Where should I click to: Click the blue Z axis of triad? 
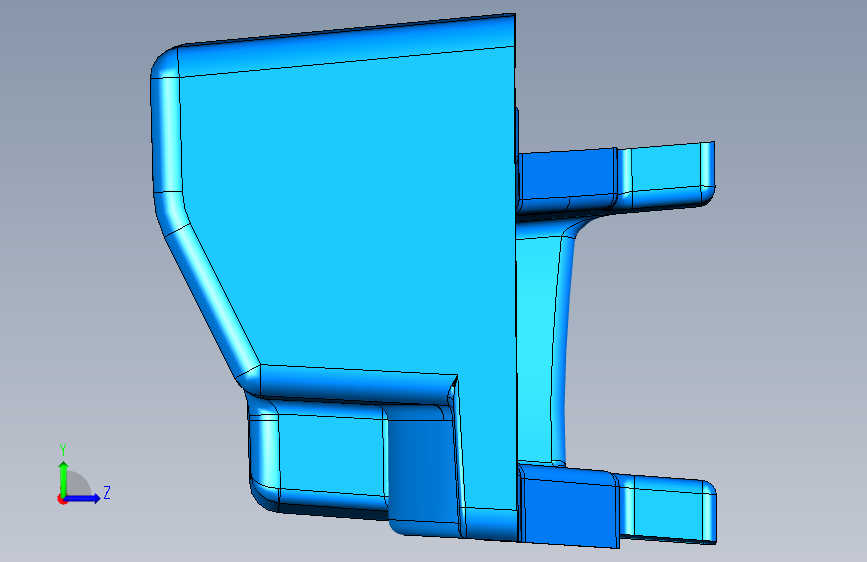pyautogui.click(x=83, y=498)
